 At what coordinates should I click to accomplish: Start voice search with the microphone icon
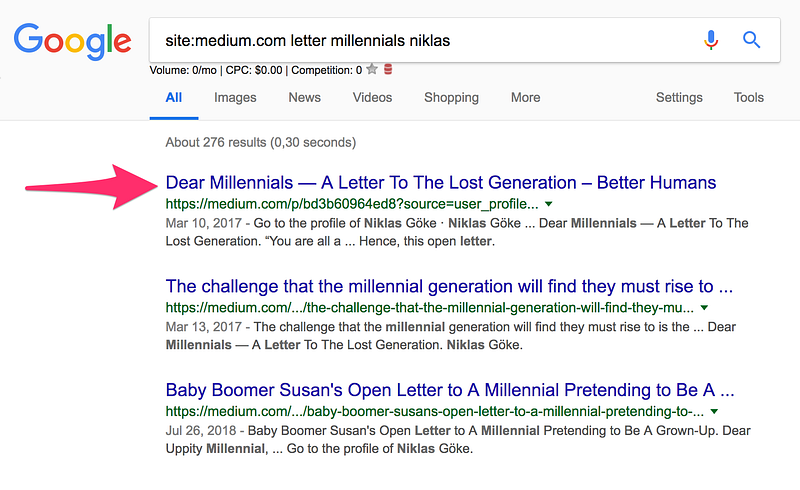[711, 40]
